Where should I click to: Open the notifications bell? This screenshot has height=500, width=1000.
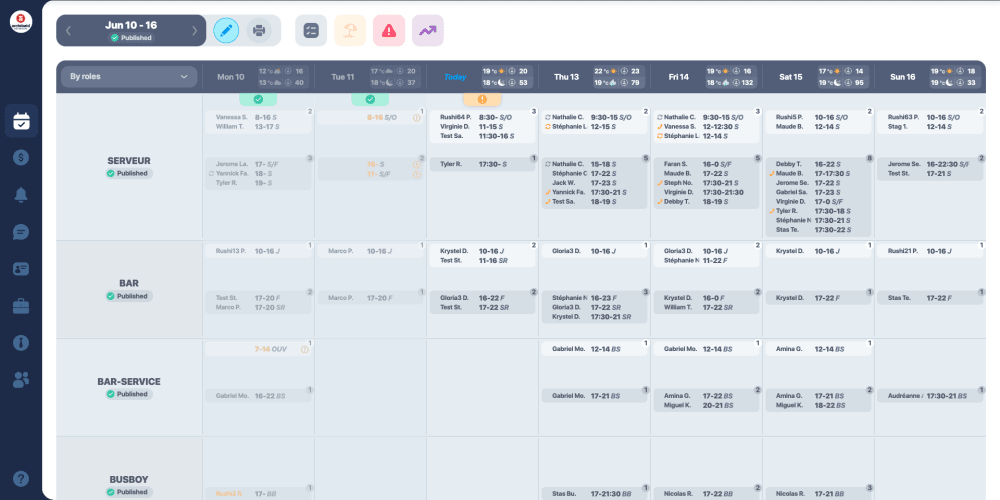pos(21,195)
